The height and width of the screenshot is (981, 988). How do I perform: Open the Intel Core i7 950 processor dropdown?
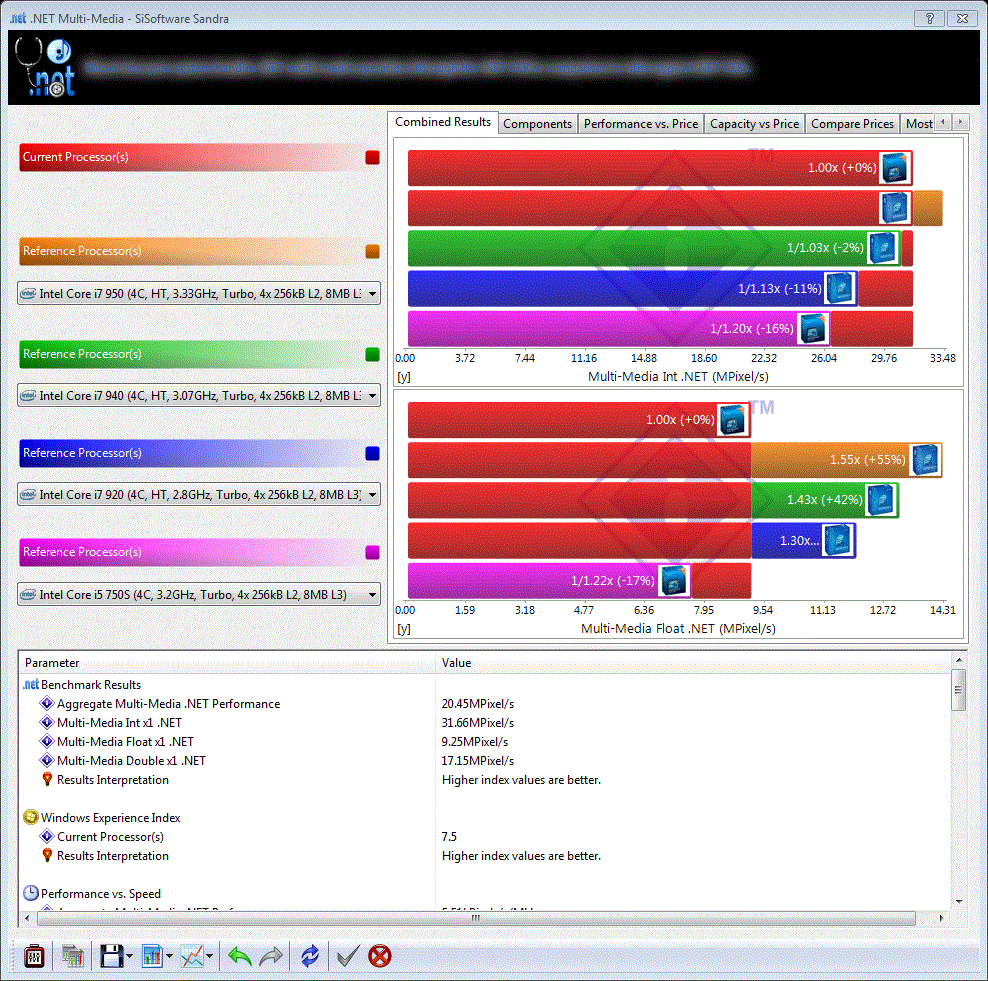coord(199,294)
